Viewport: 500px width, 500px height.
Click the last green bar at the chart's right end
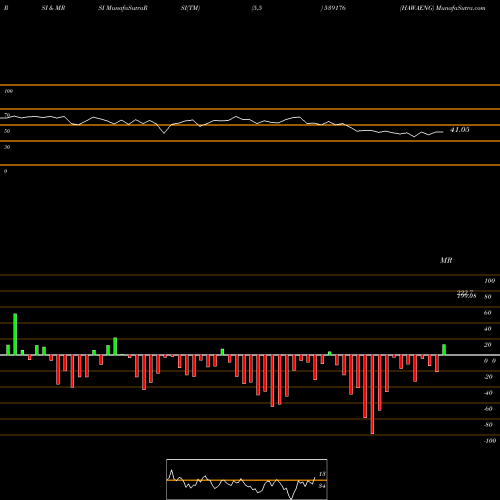[444, 350]
